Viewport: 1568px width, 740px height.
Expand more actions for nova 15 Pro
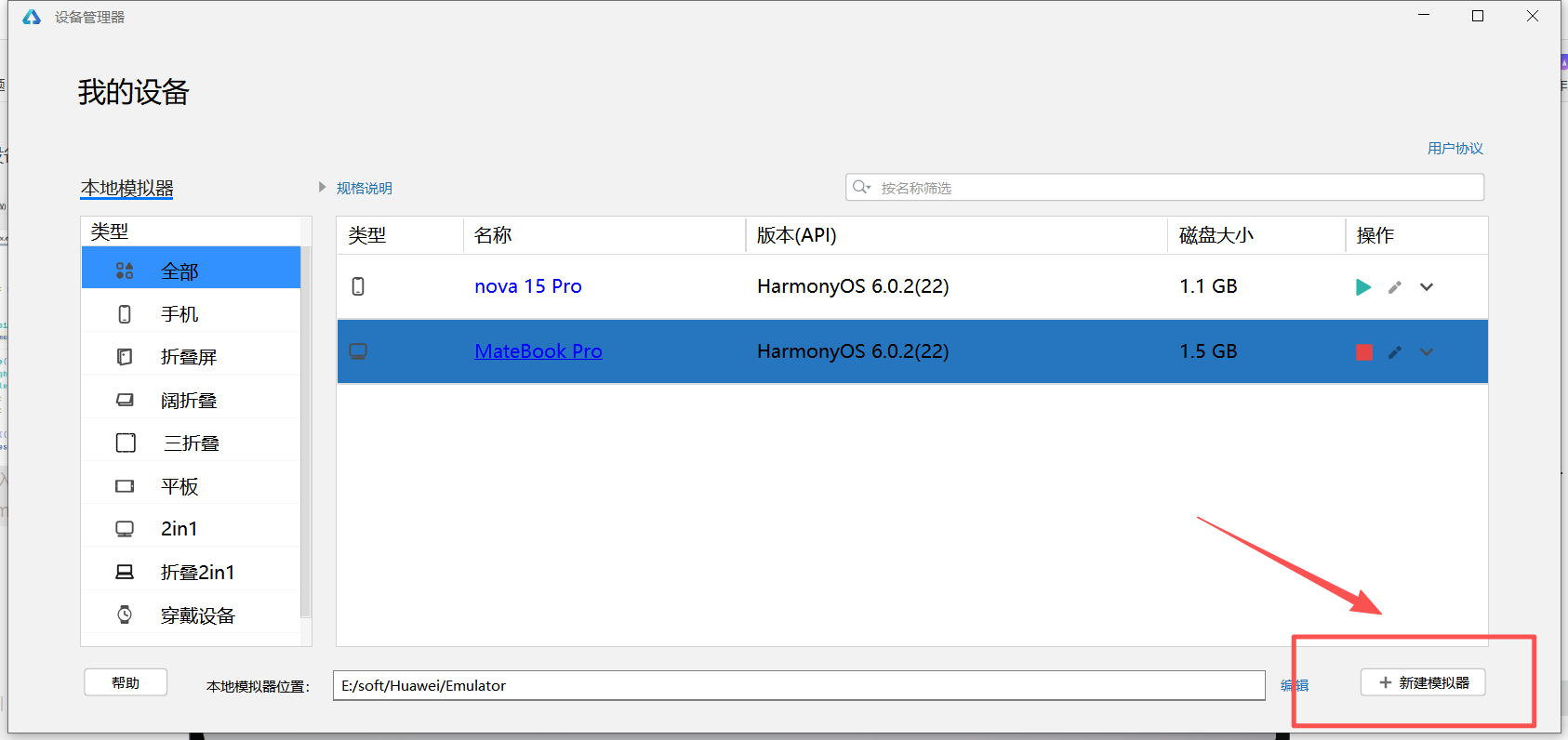coord(1427,287)
